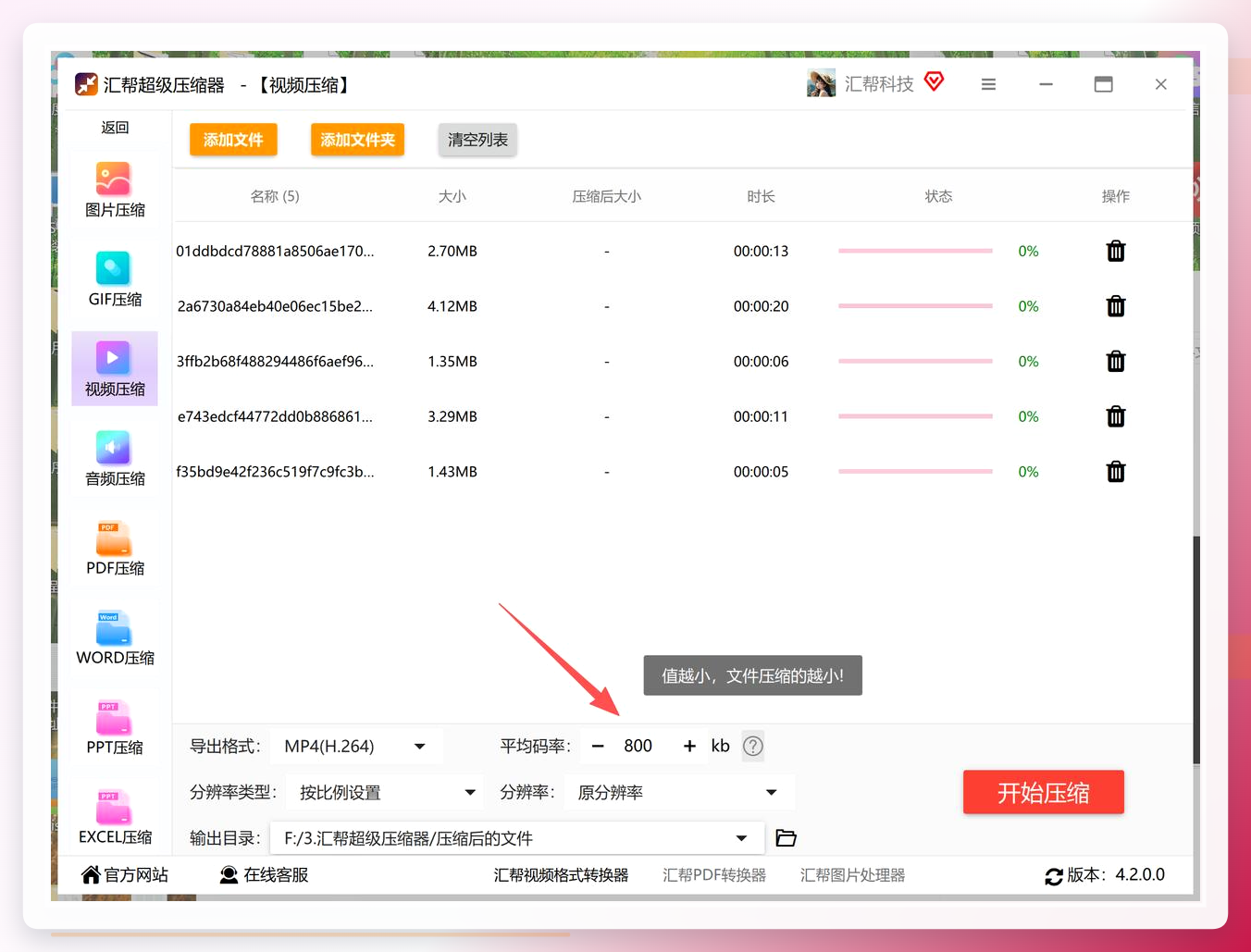
Task: Open the 汇帮图片处理器 link
Action: click(852, 875)
